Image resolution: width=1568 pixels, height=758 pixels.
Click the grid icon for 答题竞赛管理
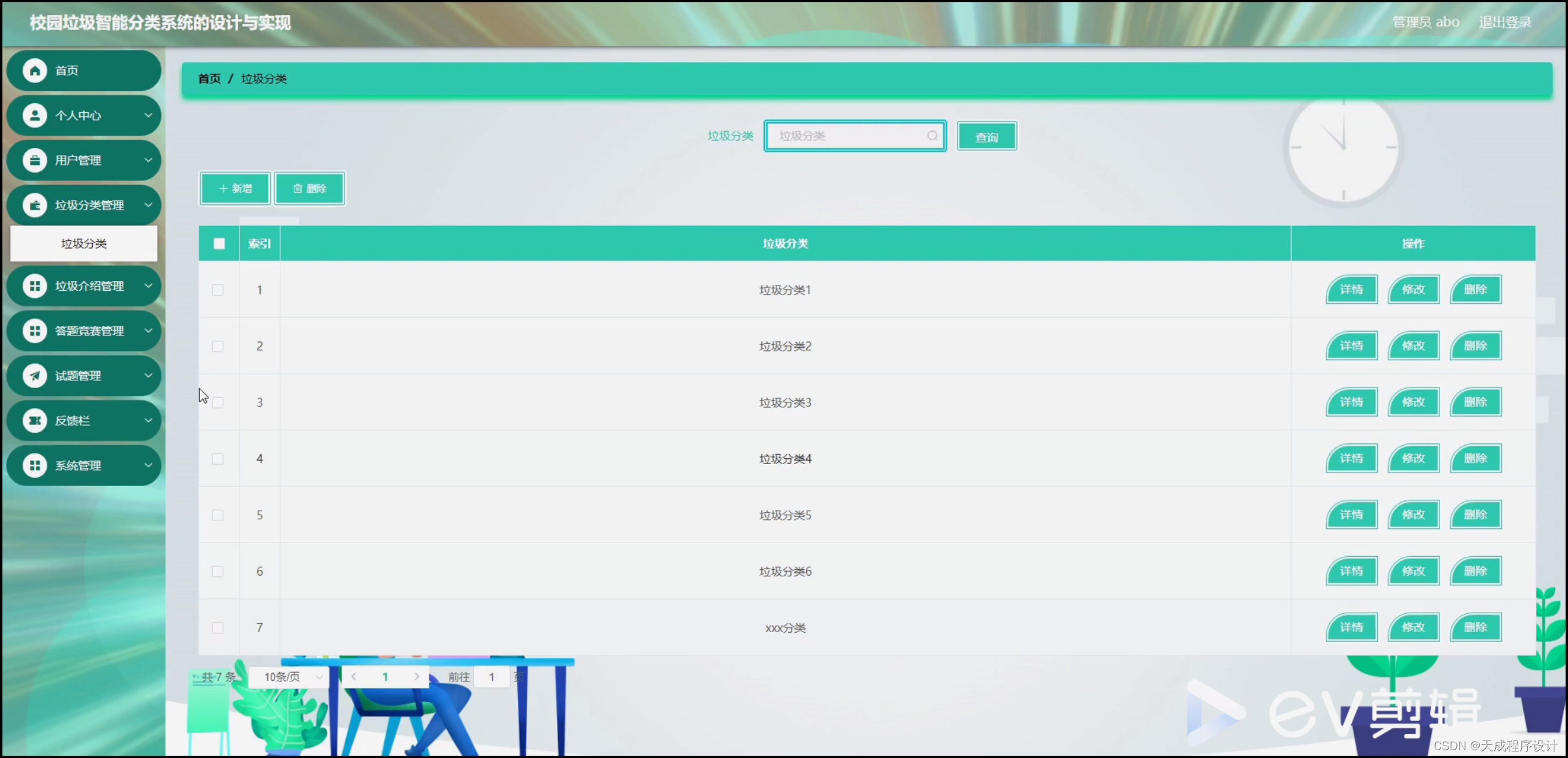(x=35, y=331)
